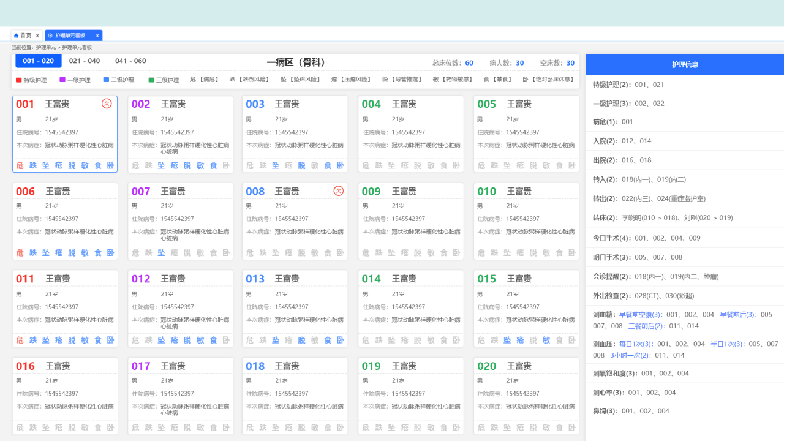Click the 外出检查(2) row
This screenshot has height=442, width=785.
pos(685,296)
